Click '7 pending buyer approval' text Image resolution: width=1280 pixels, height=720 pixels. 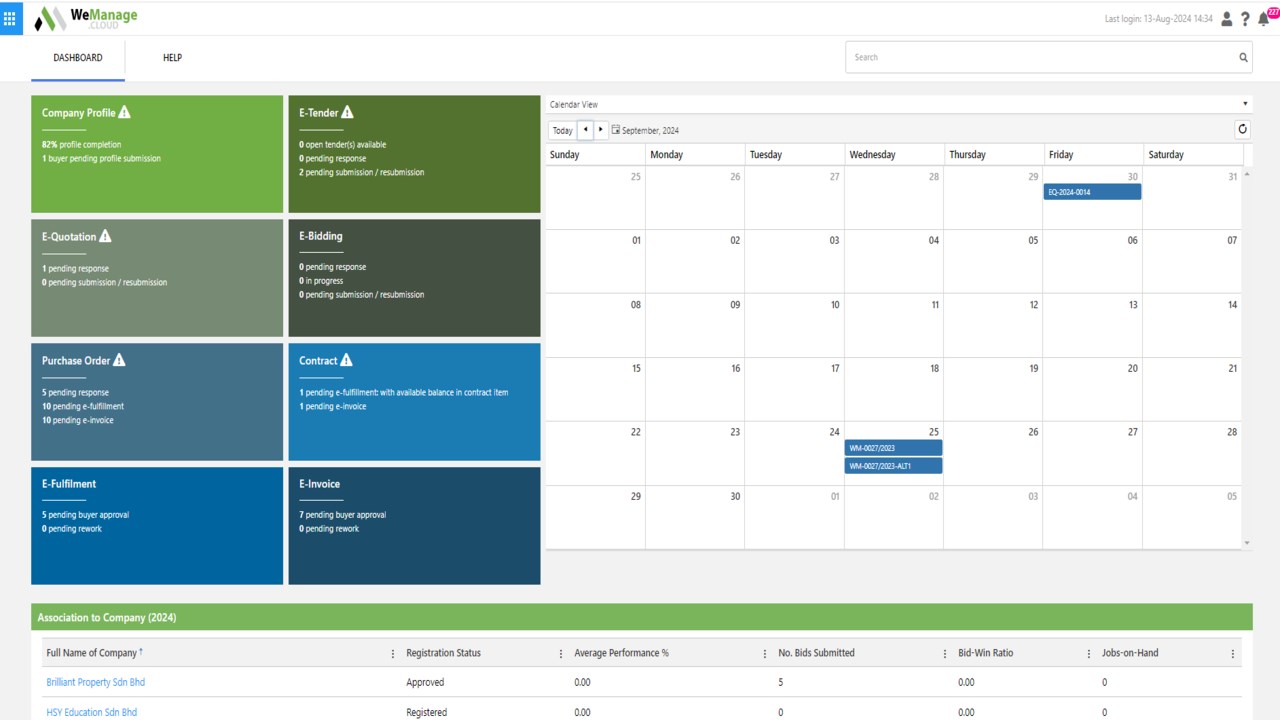click(342, 515)
